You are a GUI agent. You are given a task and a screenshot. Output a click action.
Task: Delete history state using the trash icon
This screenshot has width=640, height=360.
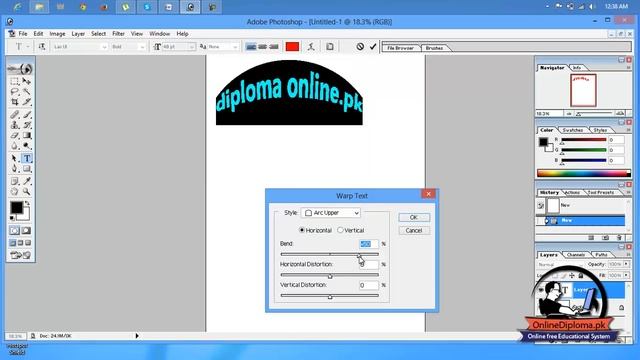(620, 238)
